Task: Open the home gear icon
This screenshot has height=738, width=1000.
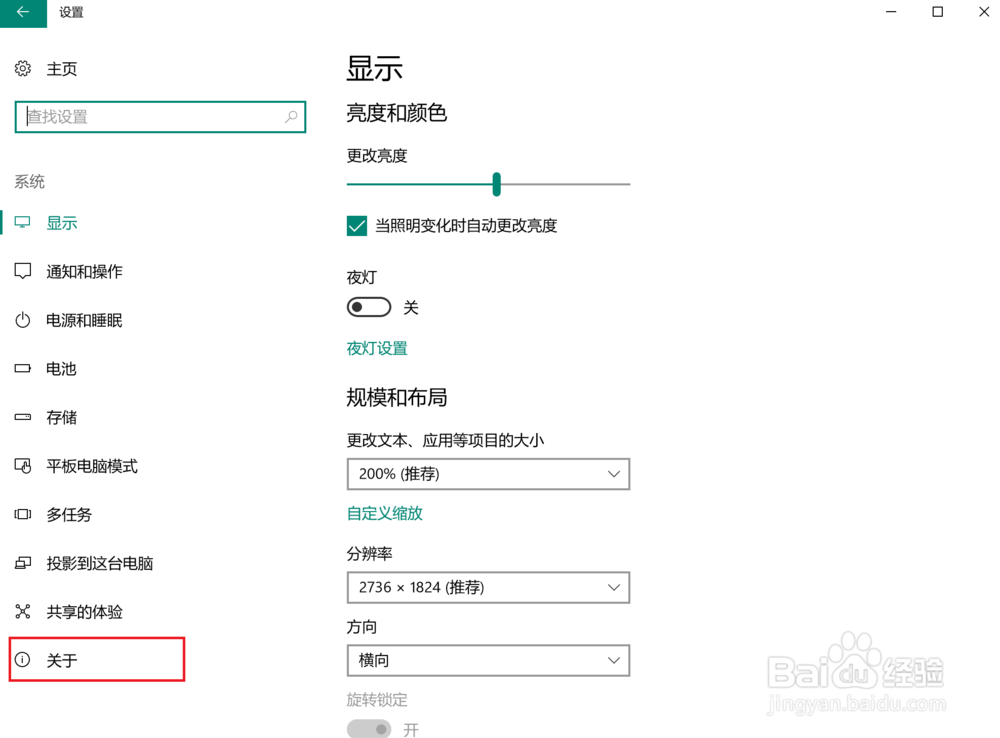Action: tap(22, 68)
